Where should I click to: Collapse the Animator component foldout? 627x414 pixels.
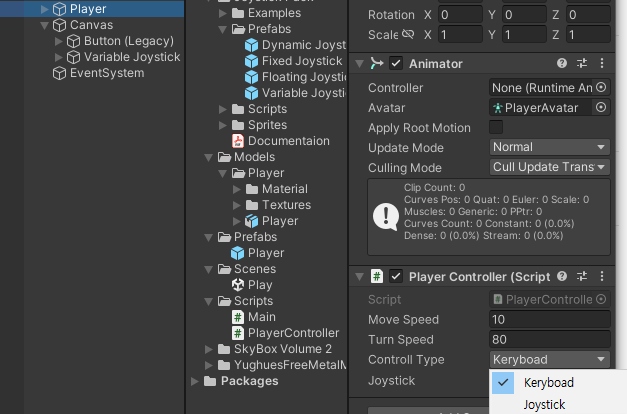point(359,64)
